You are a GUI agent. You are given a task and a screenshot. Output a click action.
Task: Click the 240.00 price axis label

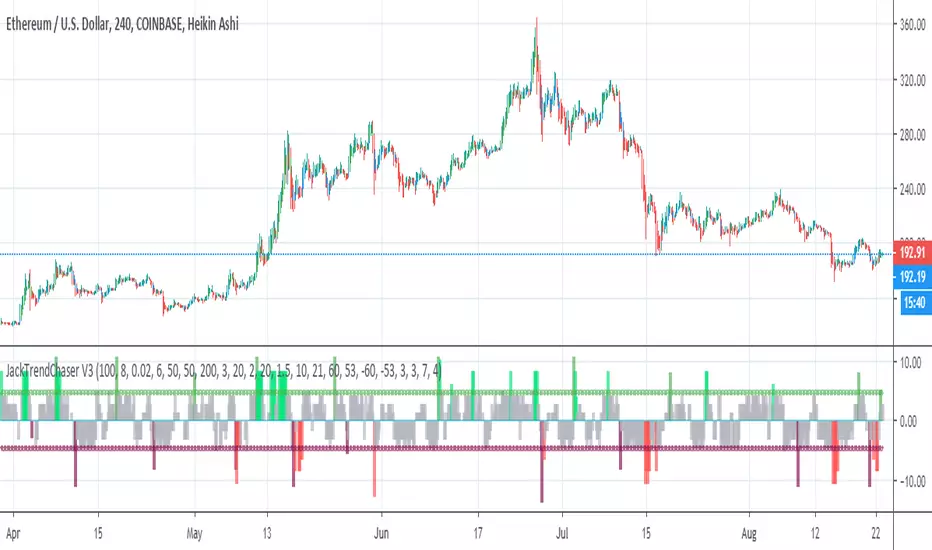pyautogui.click(x=912, y=189)
